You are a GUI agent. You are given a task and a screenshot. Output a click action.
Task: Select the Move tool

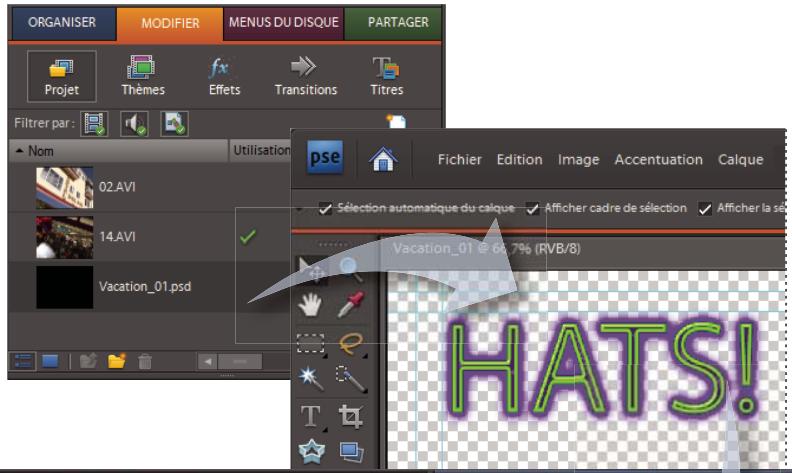tap(311, 271)
